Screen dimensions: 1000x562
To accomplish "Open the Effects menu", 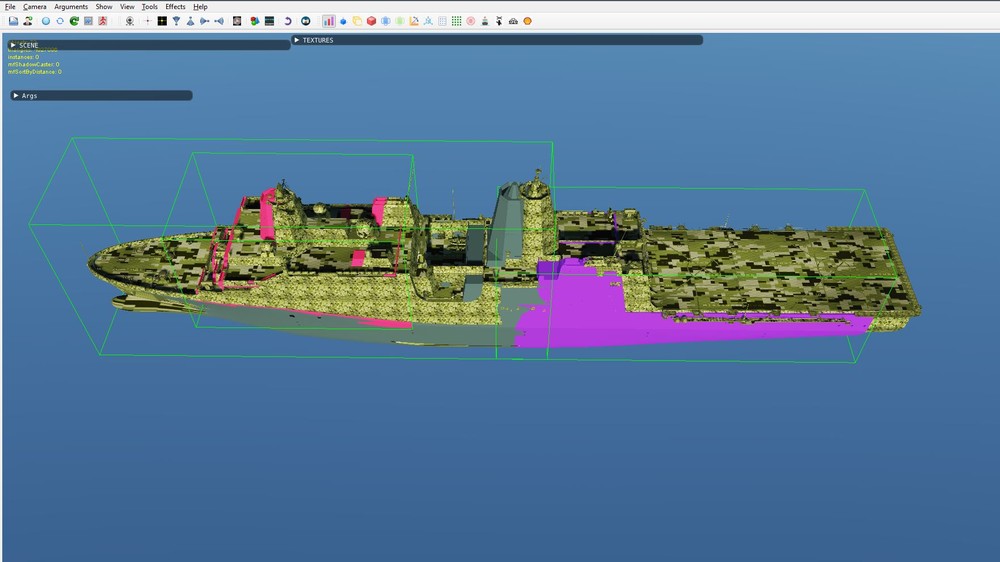I will [x=175, y=6].
